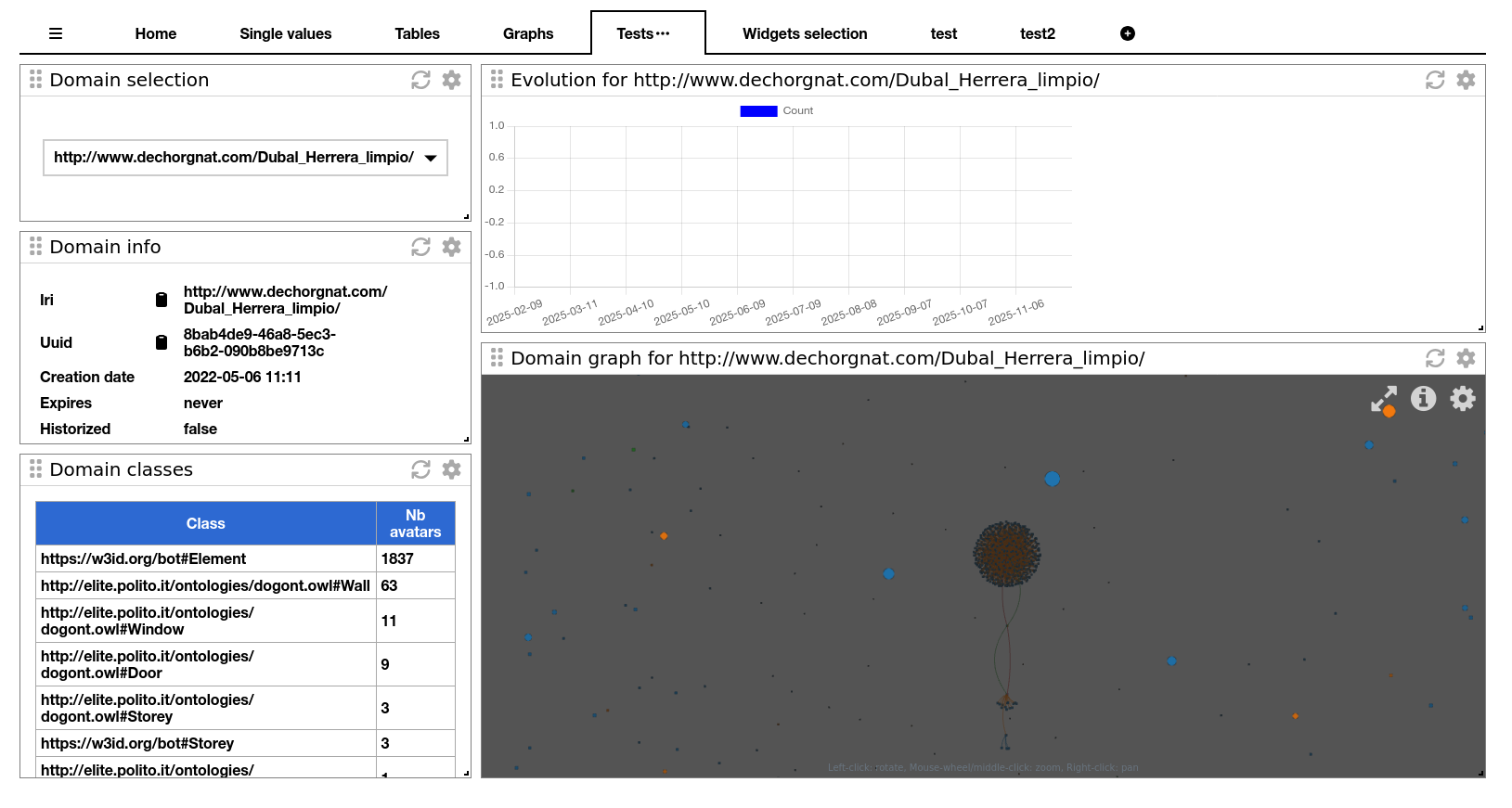This screenshot has width=1512, height=808.
Task: Show domain graph info icon
Action: coord(1423,399)
